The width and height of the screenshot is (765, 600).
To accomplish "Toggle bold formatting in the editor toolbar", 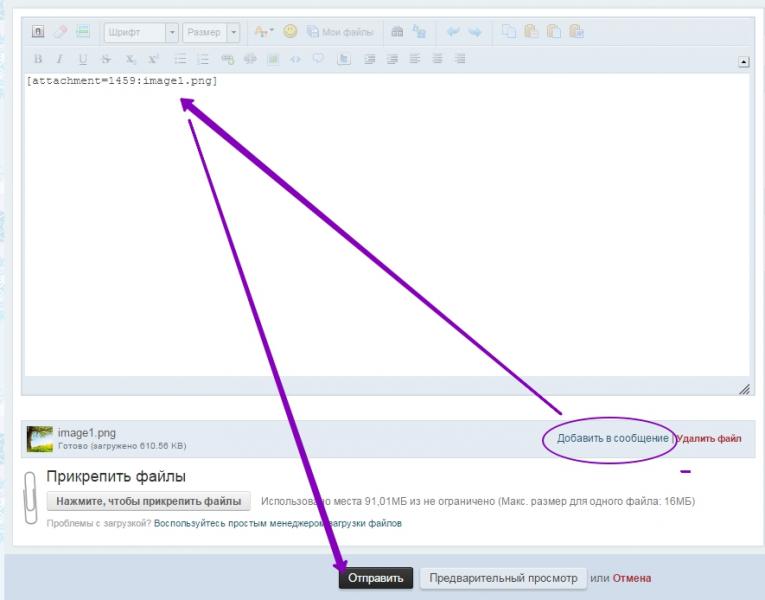I will click(38, 59).
